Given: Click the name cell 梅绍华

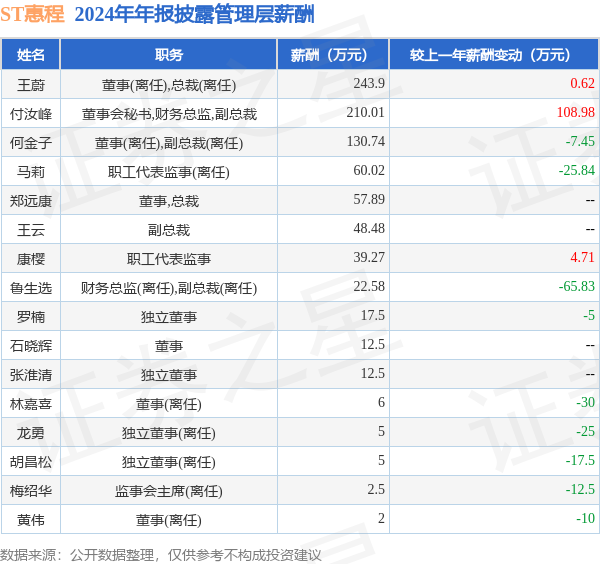Looking at the screenshot, I should [31, 491].
